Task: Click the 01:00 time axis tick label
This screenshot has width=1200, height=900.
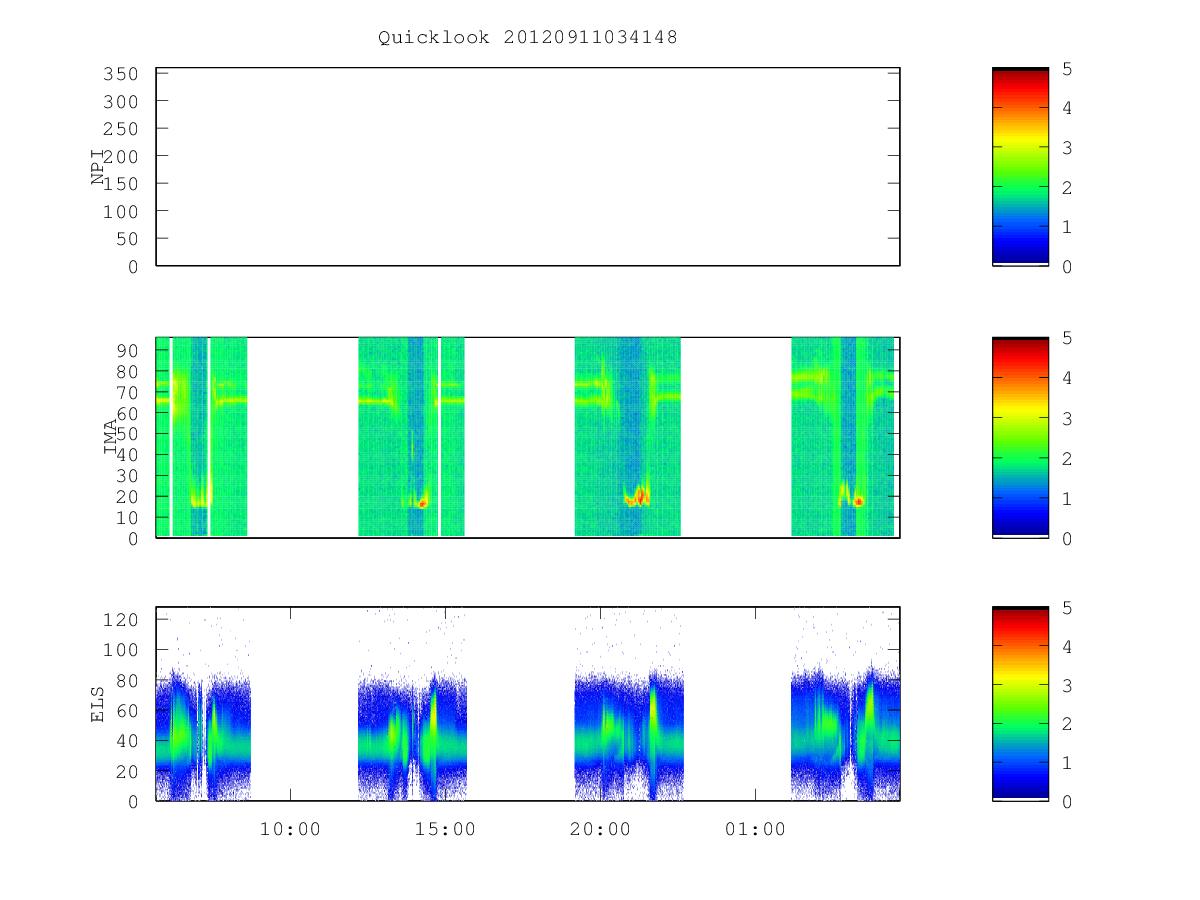Action: [755, 829]
